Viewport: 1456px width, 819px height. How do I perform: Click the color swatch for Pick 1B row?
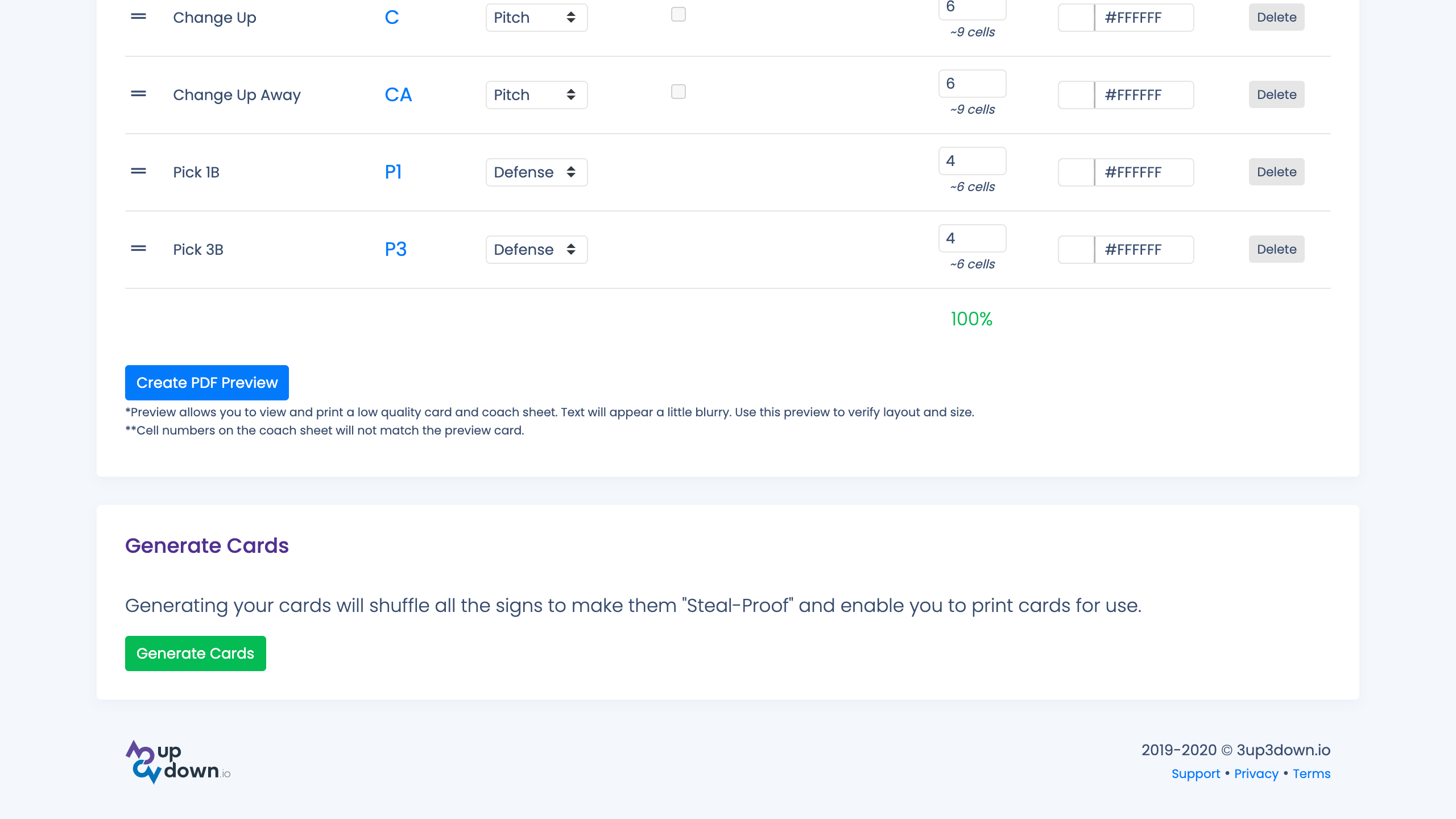coord(1076,172)
